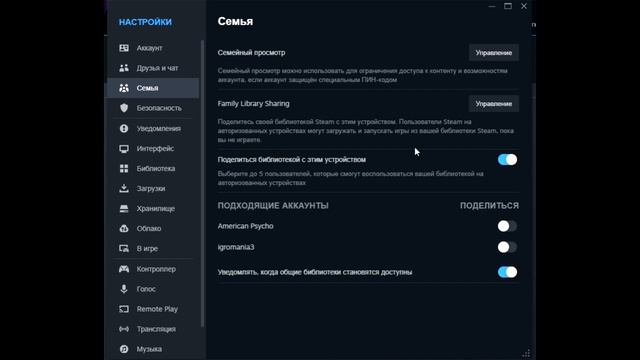Click the Controller gamepad icon
This screenshot has width=640, height=360.
(x=124, y=269)
